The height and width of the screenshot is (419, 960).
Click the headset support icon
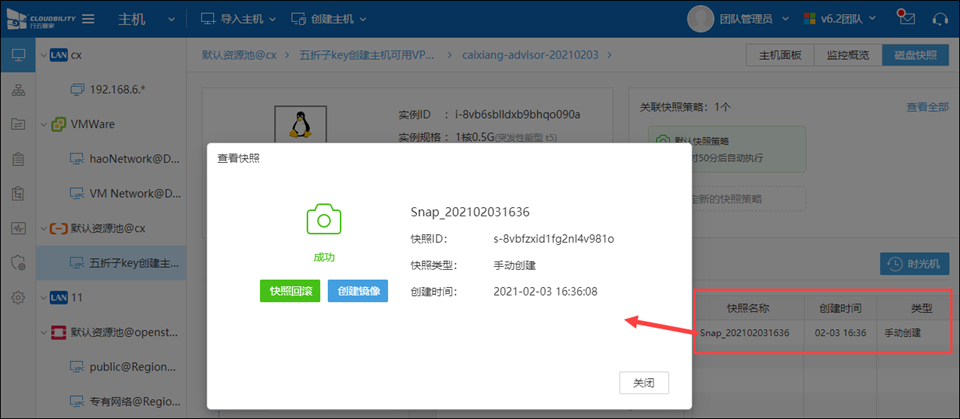pyautogui.click(x=939, y=19)
